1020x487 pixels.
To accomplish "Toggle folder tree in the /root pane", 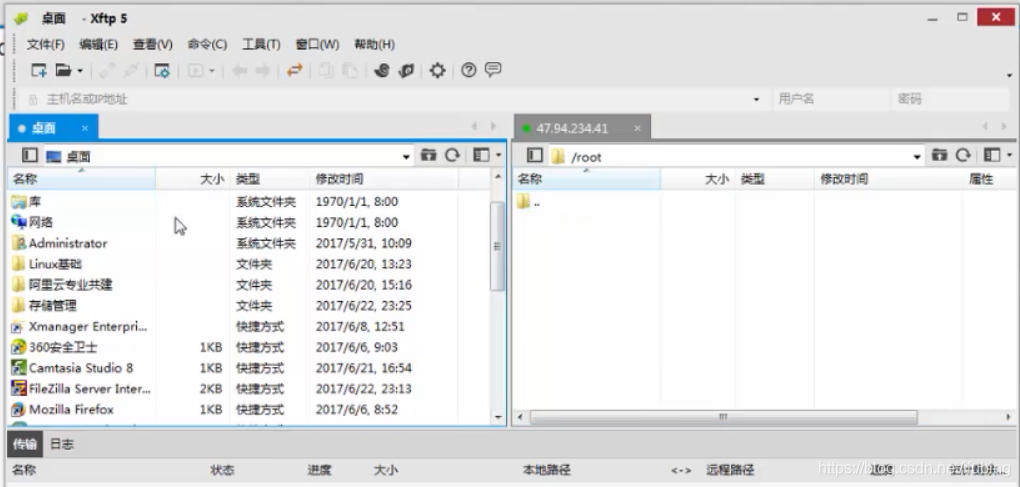I will 535,155.
